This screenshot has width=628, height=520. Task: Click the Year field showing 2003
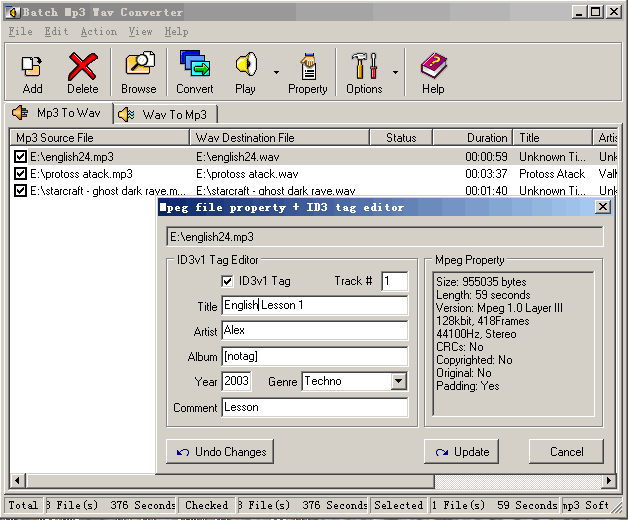tap(236, 381)
